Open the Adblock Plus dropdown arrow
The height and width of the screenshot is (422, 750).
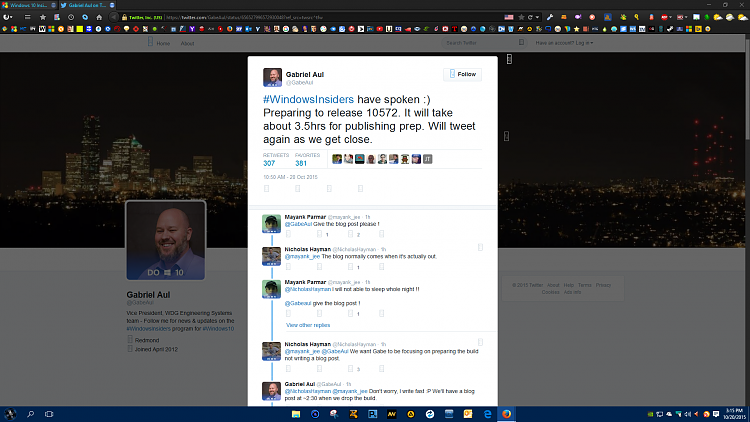coord(670,17)
